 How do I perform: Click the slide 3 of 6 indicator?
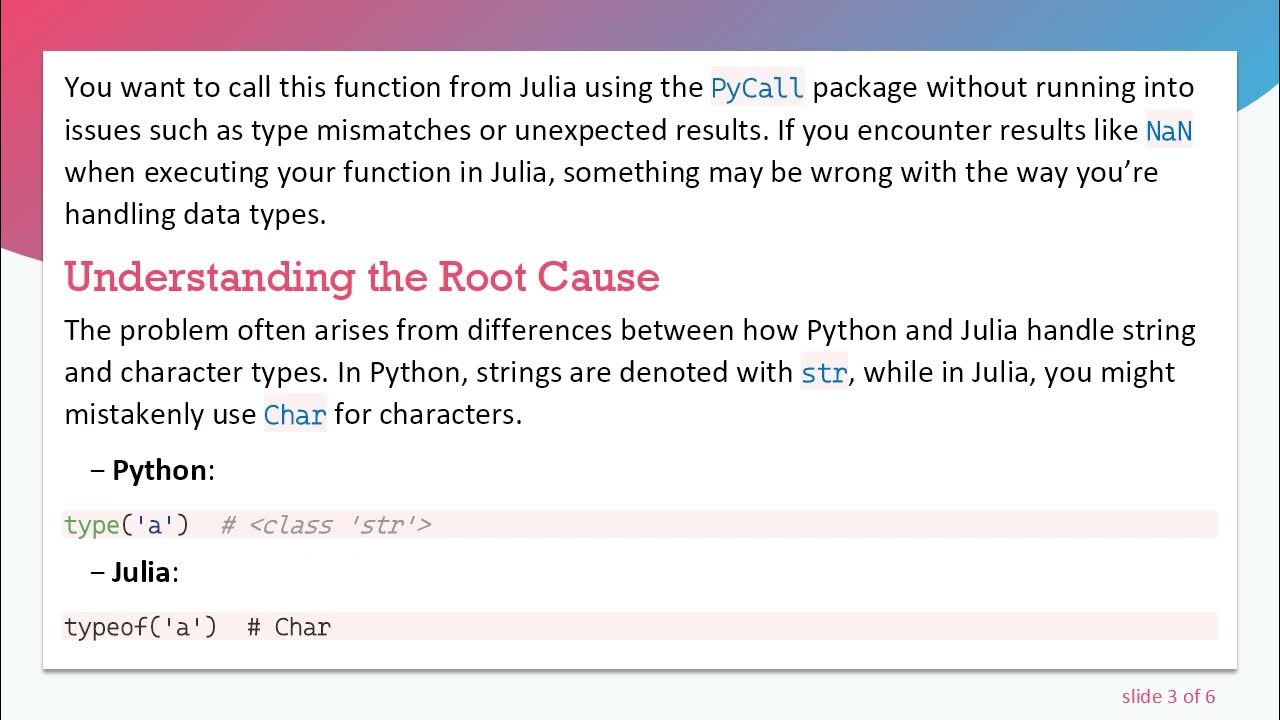pos(1168,697)
